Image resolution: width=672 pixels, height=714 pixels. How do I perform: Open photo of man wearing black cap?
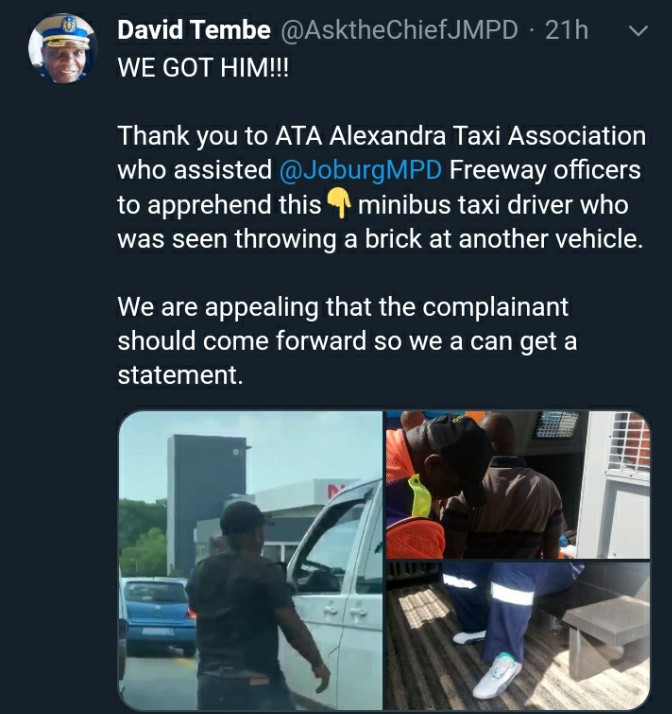518,484
